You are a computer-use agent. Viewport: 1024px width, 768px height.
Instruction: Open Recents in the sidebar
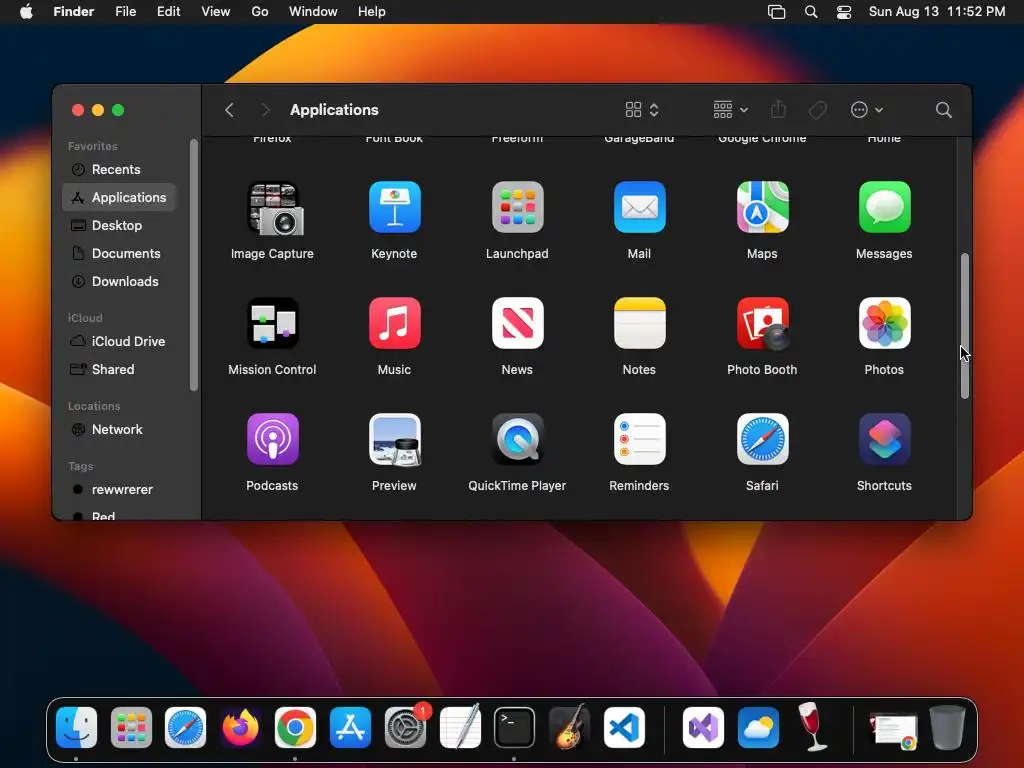119,169
